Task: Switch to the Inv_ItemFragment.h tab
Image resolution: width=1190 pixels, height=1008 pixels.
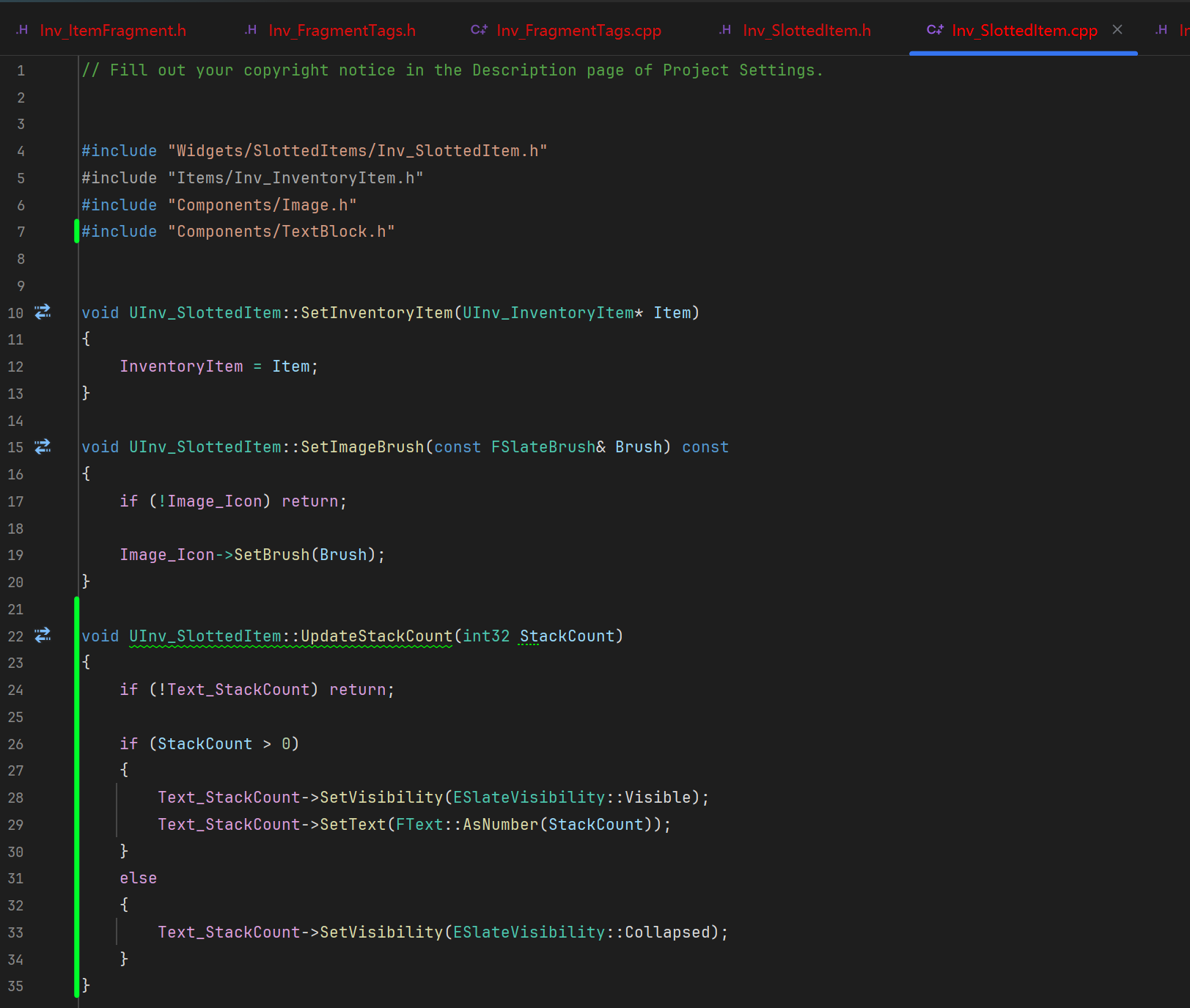Action: [x=101, y=30]
